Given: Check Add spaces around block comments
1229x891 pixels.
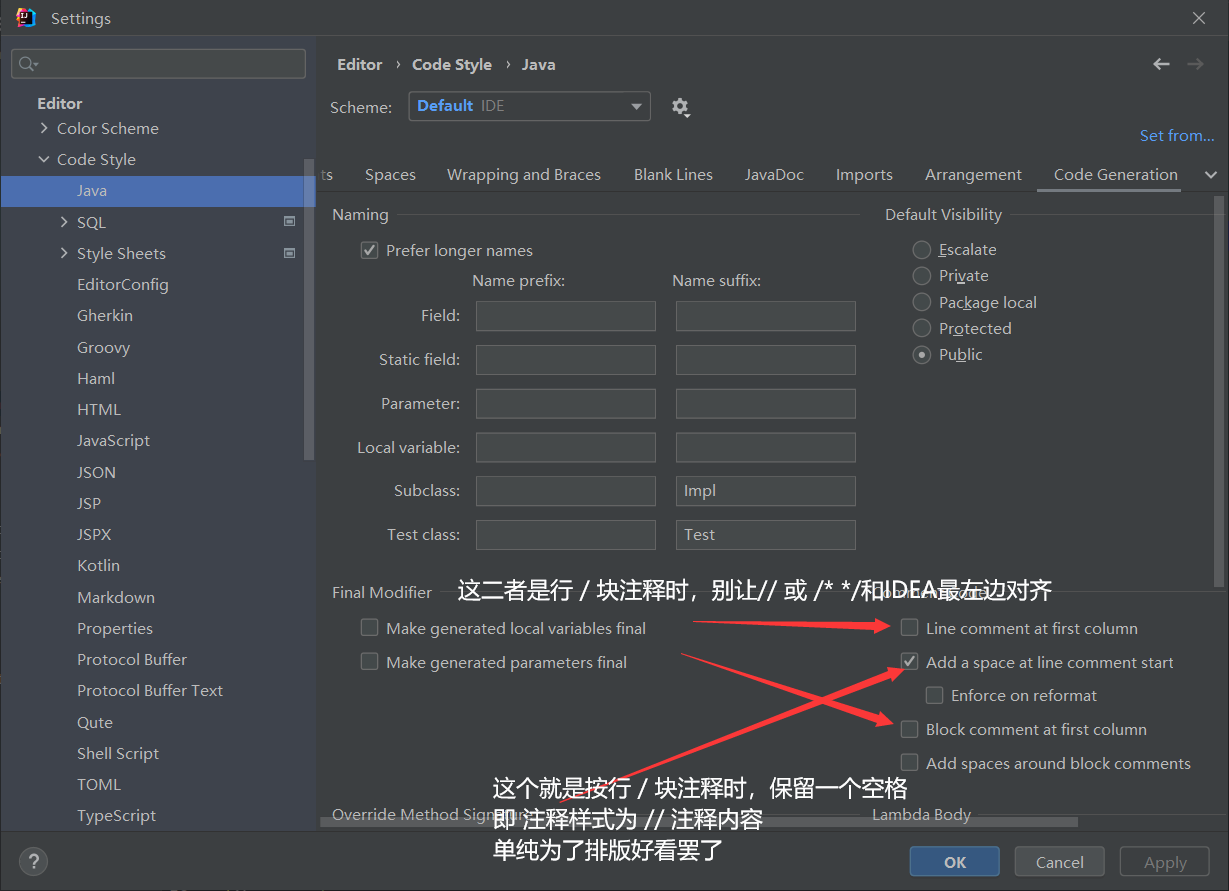Looking at the screenshot, I should (909, 763).
